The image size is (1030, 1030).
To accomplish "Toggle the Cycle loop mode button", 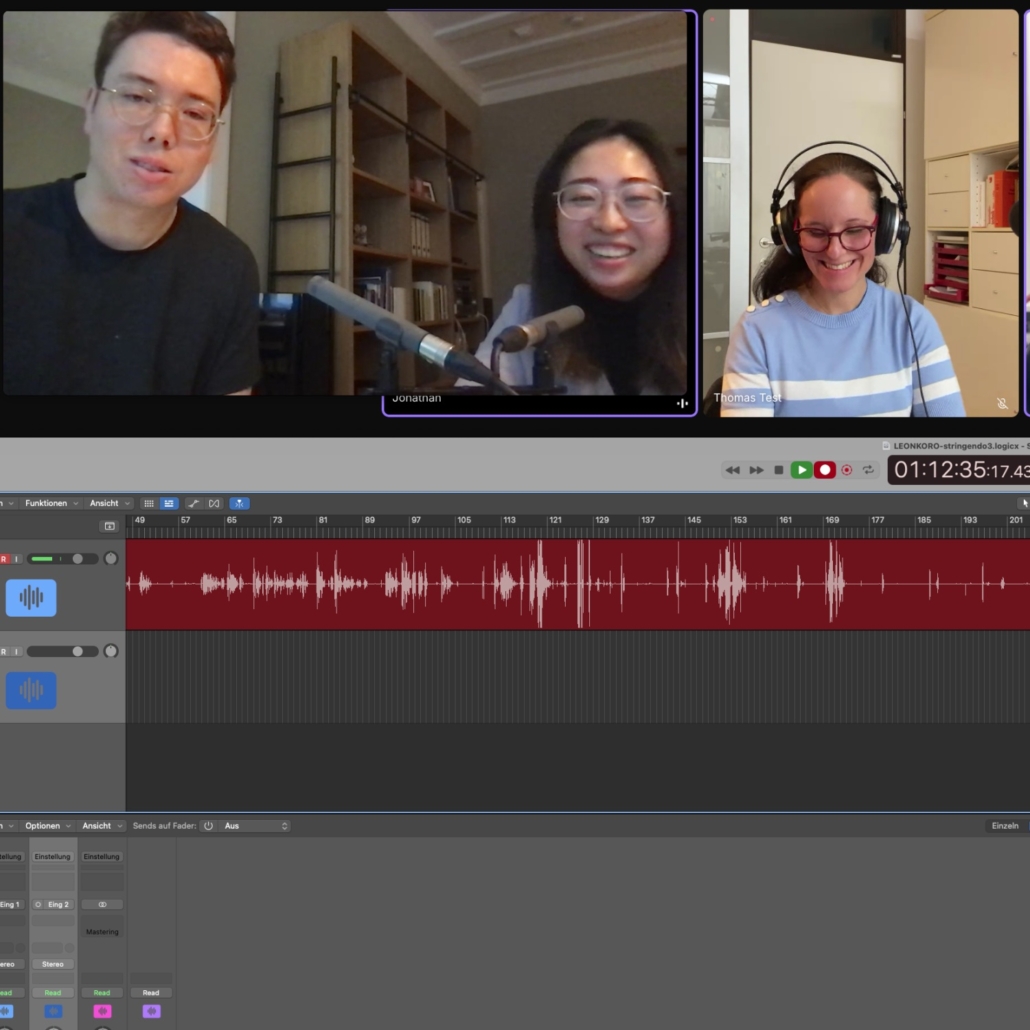I will (868, 470).
